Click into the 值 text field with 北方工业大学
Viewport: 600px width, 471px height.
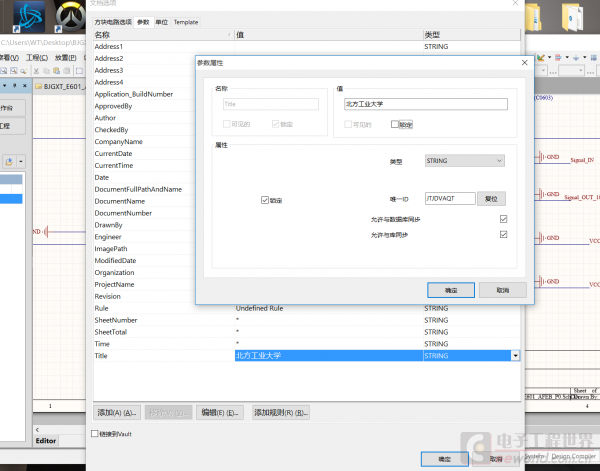click(426, 104)
